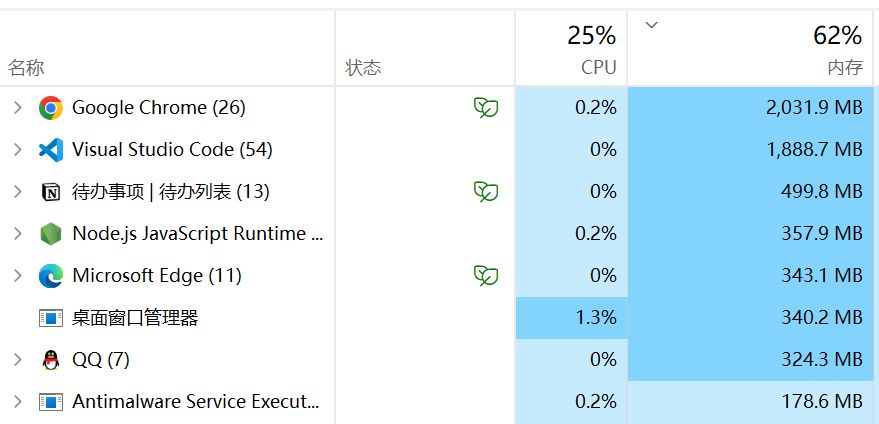Click the Antimalware Service Executable icon

[x=50, y=402]
